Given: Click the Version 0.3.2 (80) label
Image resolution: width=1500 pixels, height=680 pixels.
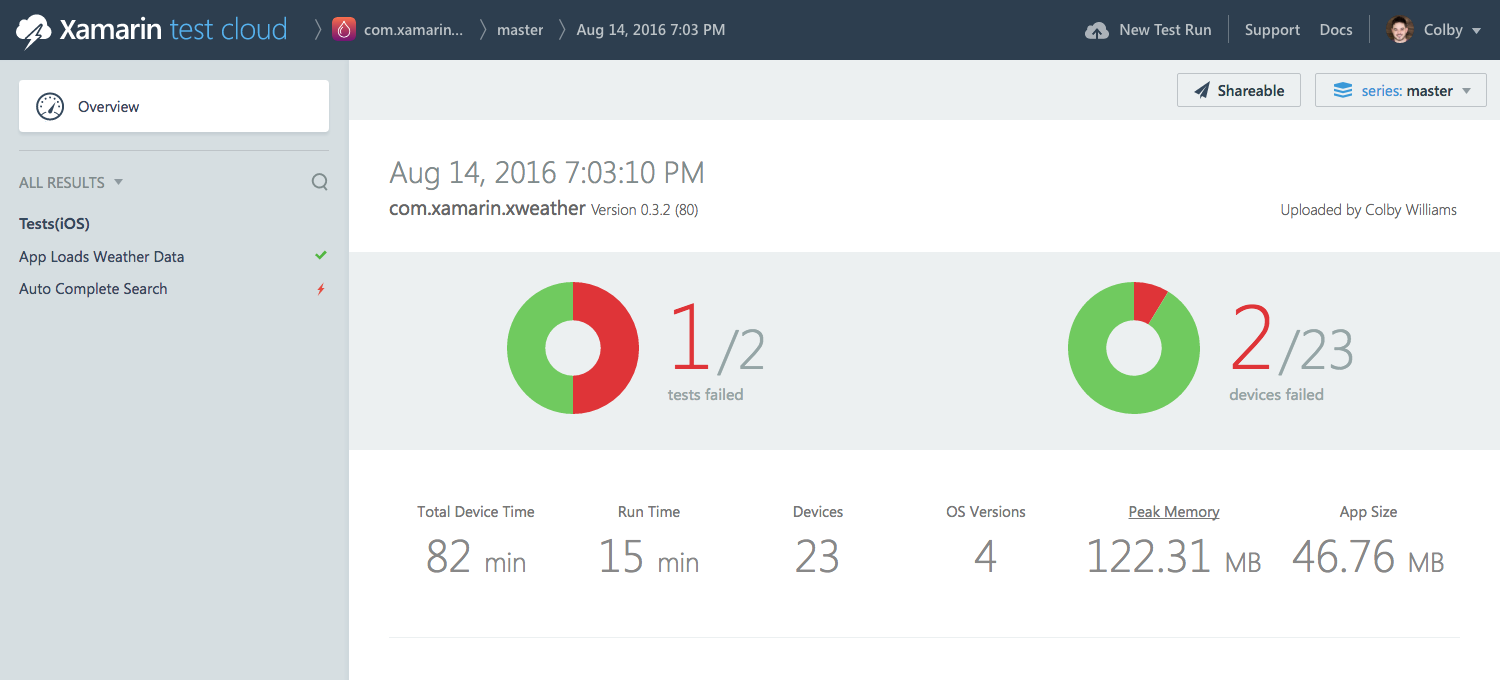Looking at the screenshot, I should [645, 210].
